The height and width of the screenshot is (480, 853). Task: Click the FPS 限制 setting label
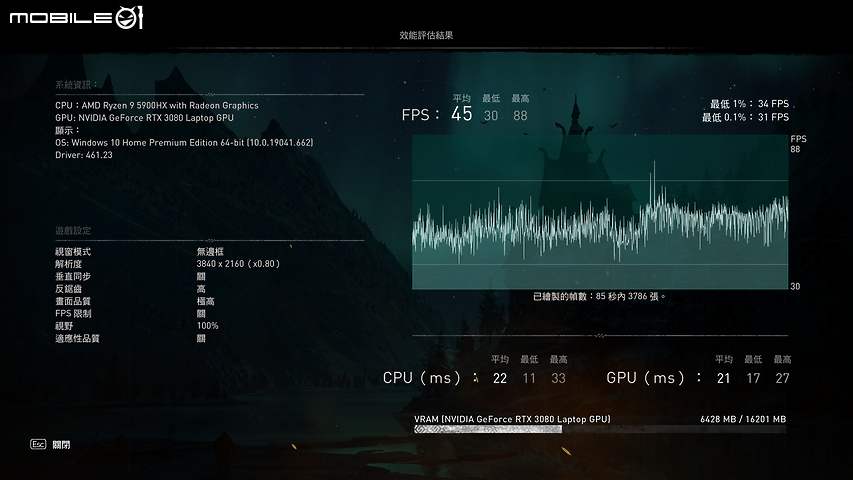coord(73,313)
